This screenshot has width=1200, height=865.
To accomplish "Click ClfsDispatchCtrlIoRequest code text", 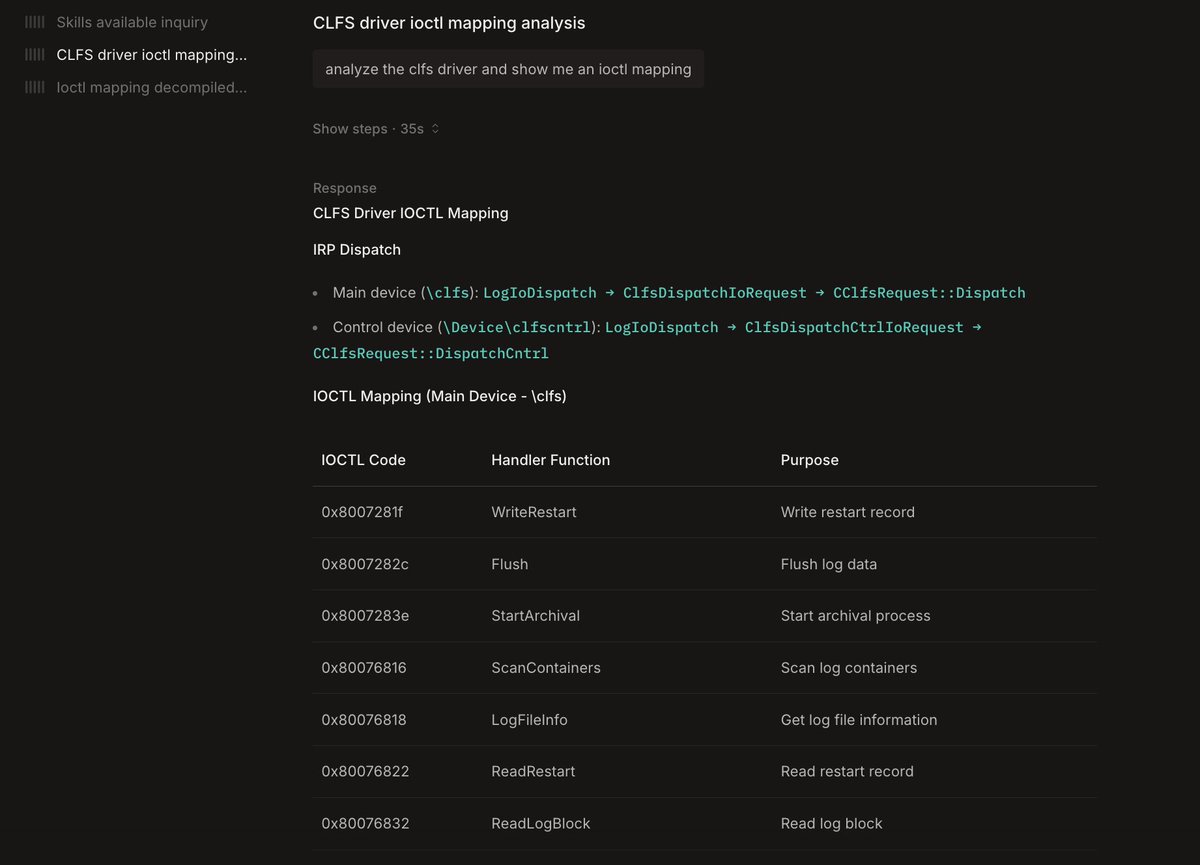I will coord(854,327).
